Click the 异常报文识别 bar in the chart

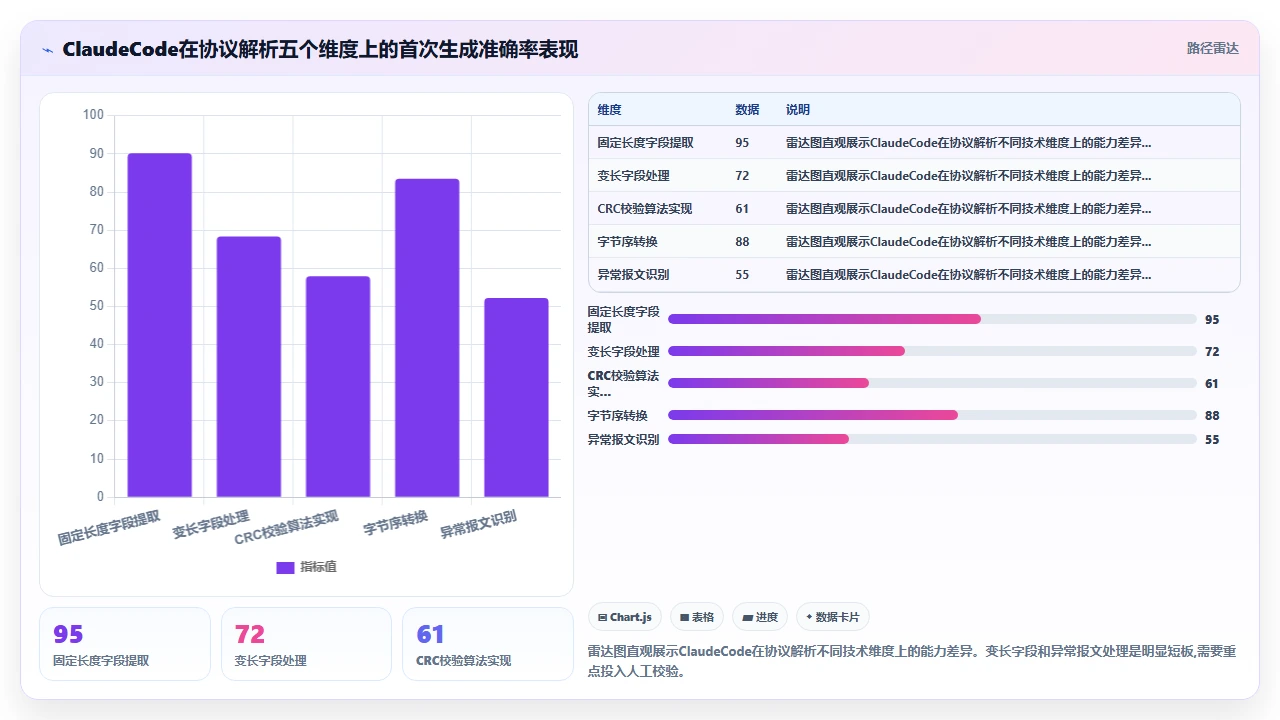point(516,398)
